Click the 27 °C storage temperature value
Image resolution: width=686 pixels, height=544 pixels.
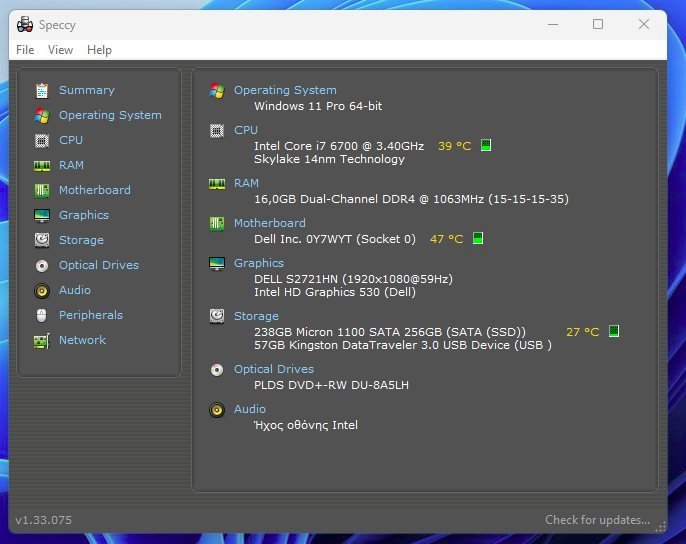pos(583,332)
